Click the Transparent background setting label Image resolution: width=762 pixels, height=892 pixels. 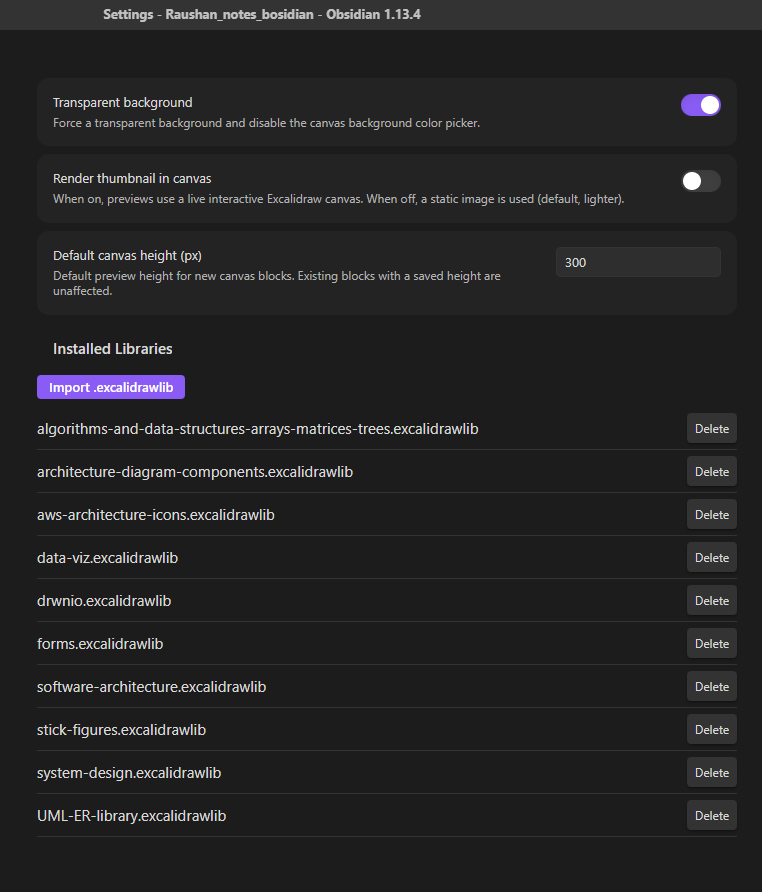[122, 102]
